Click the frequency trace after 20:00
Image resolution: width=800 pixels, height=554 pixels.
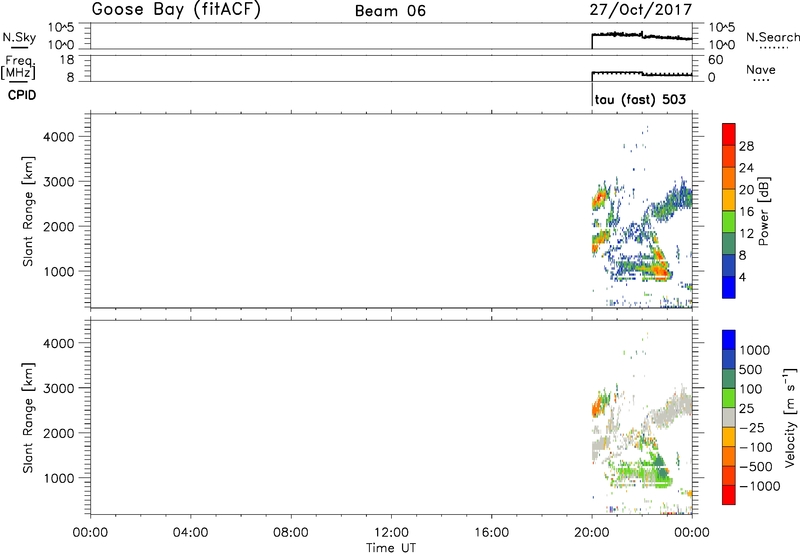[642, 73]
